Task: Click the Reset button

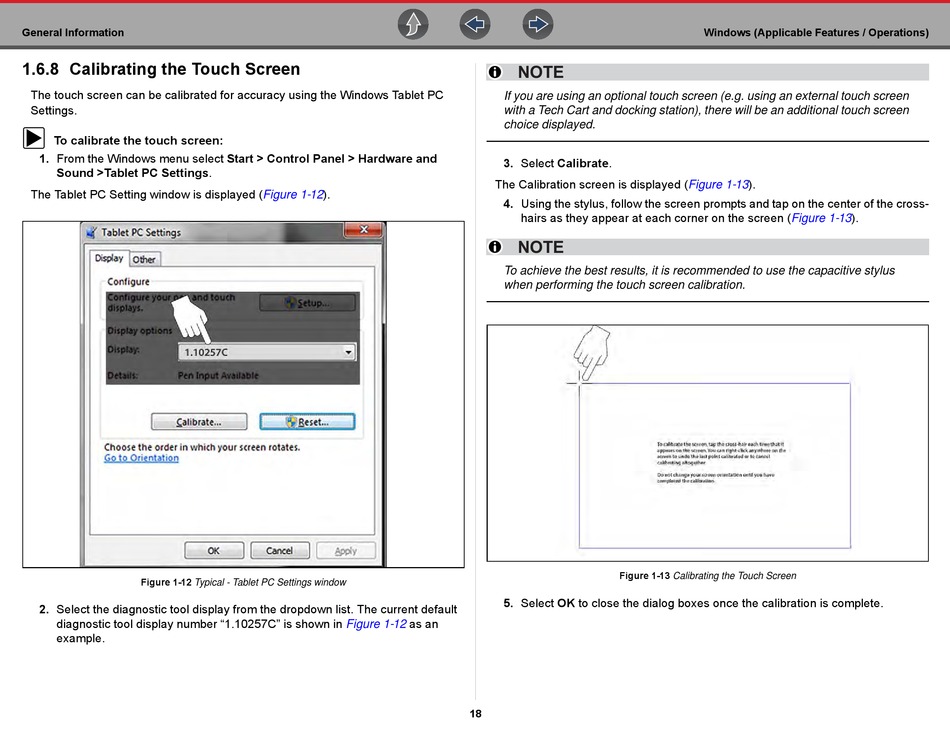Action: [307, 422]
